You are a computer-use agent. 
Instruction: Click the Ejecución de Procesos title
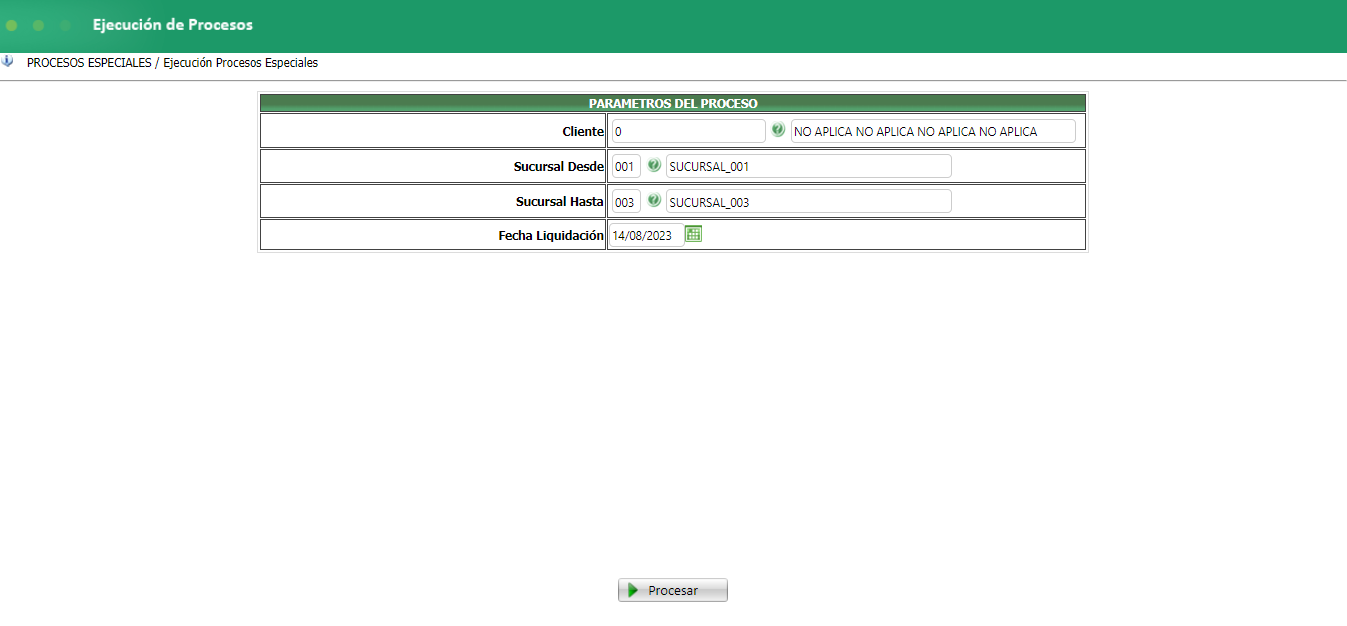(173, 25)
